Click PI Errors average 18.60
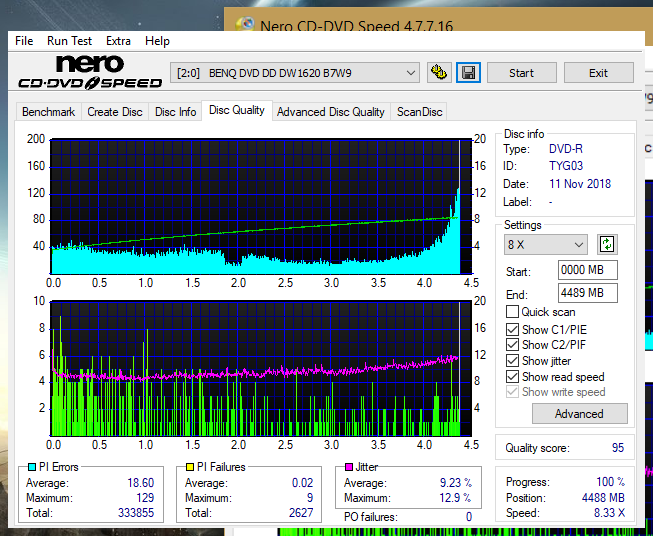This screenshot has width=653, height=536. pyautogui.click(x=140, y=483)
